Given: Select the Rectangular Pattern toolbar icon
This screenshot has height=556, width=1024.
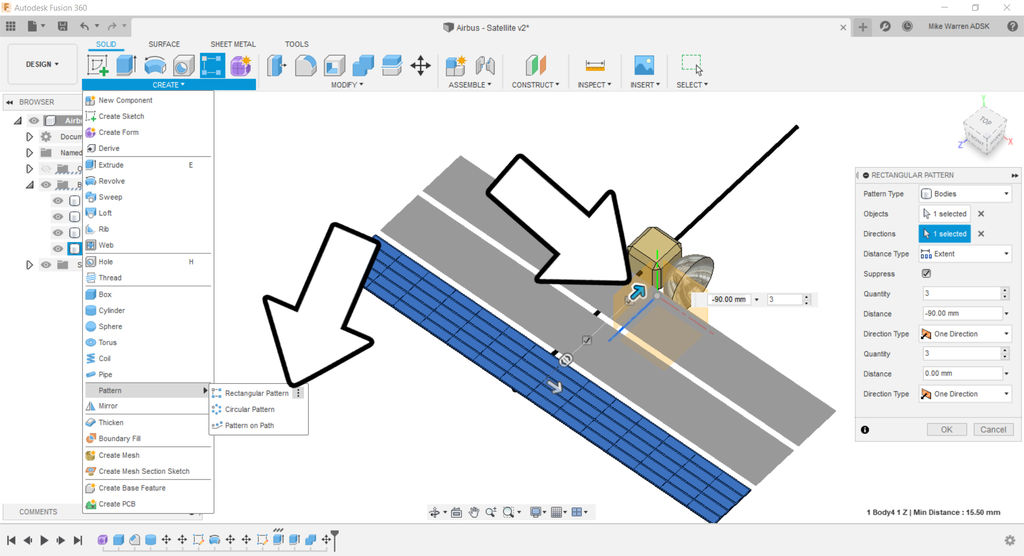Looking at the screenshot, I should [x=212, y=65].
